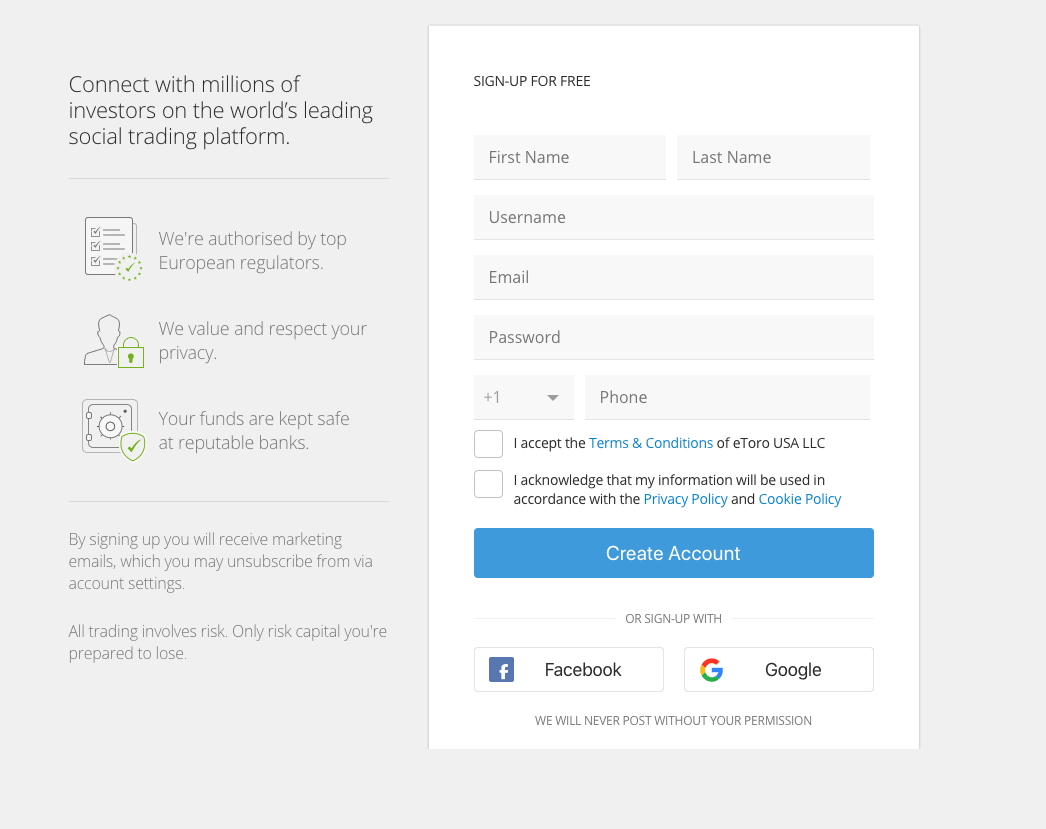The image size is (1046, 829).
Task: Sign up with Facebook
Action: pyautogui.click(x=568, y=669)
